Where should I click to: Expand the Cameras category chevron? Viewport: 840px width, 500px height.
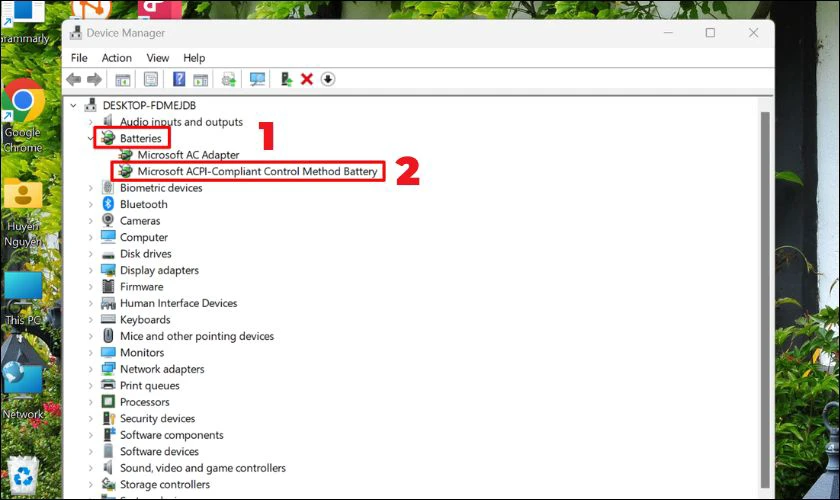click(x=91, y=221)
